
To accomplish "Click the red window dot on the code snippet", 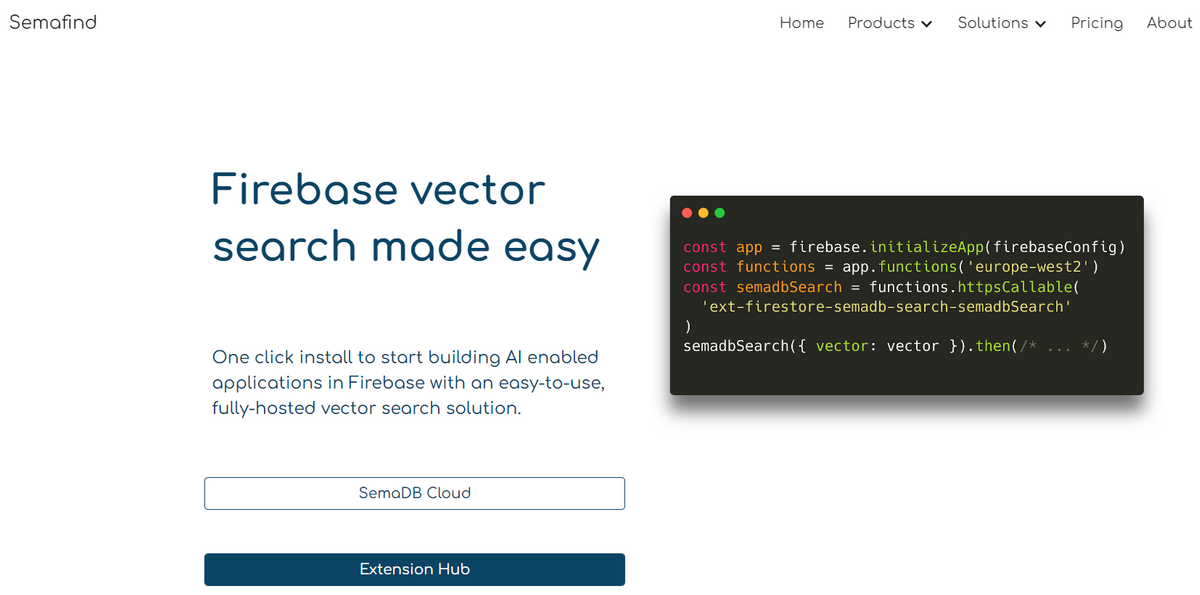I will coord(687,212).
